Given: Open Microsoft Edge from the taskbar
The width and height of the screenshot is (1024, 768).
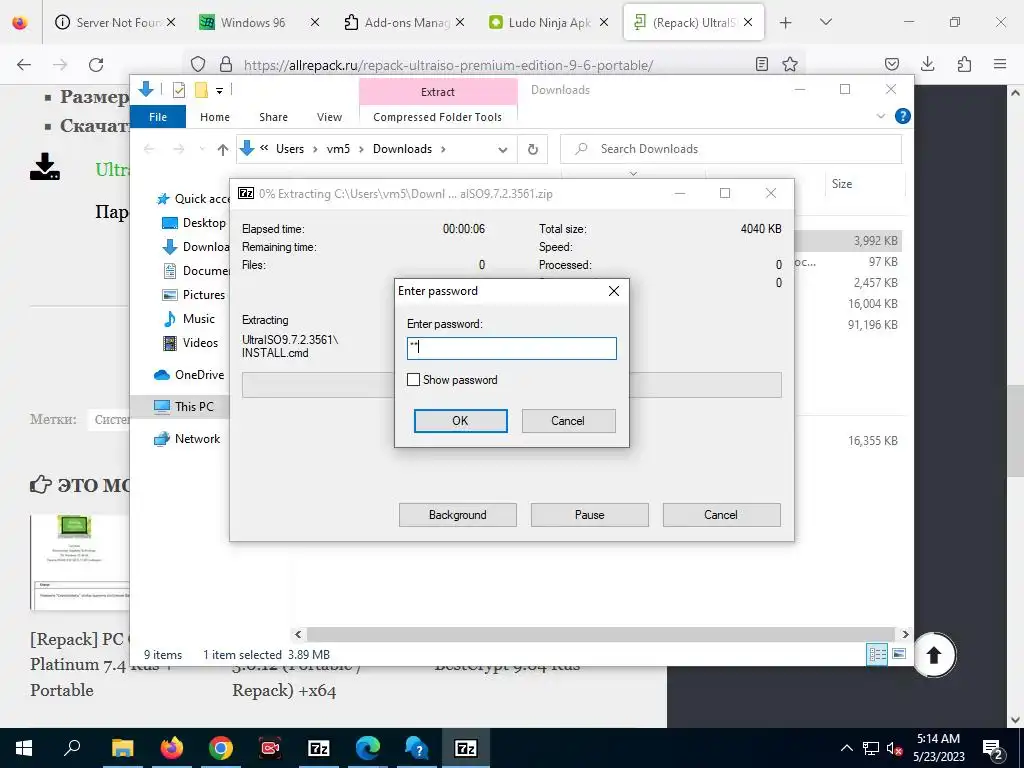Looking at the screenshot, I should point(368,748).
